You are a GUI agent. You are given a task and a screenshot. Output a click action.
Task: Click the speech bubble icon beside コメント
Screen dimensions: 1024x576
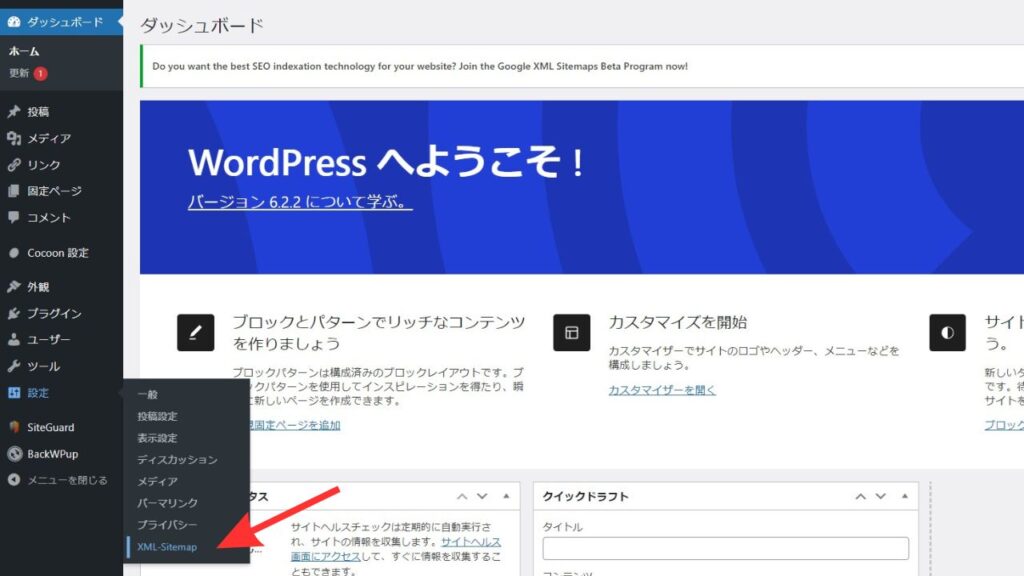[x=14, y=217]
